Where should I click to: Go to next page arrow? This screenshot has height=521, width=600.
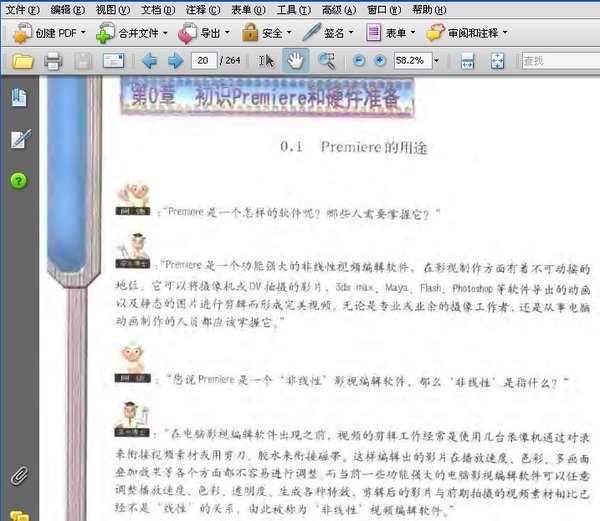coord(176,61)
